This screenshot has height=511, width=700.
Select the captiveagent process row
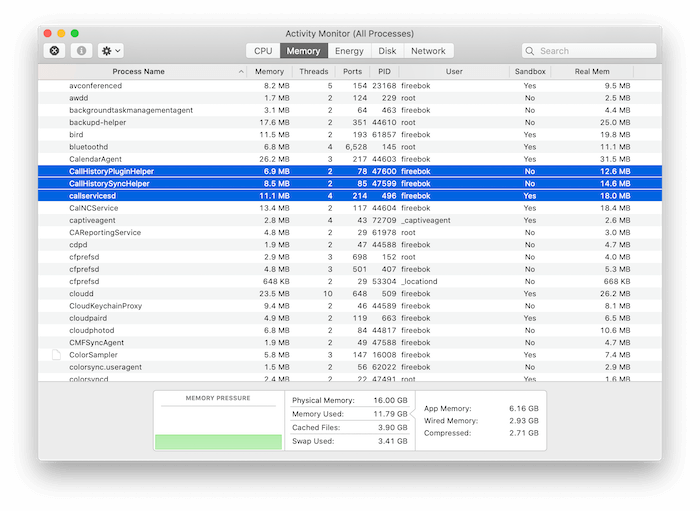click(x=350, y=220)
